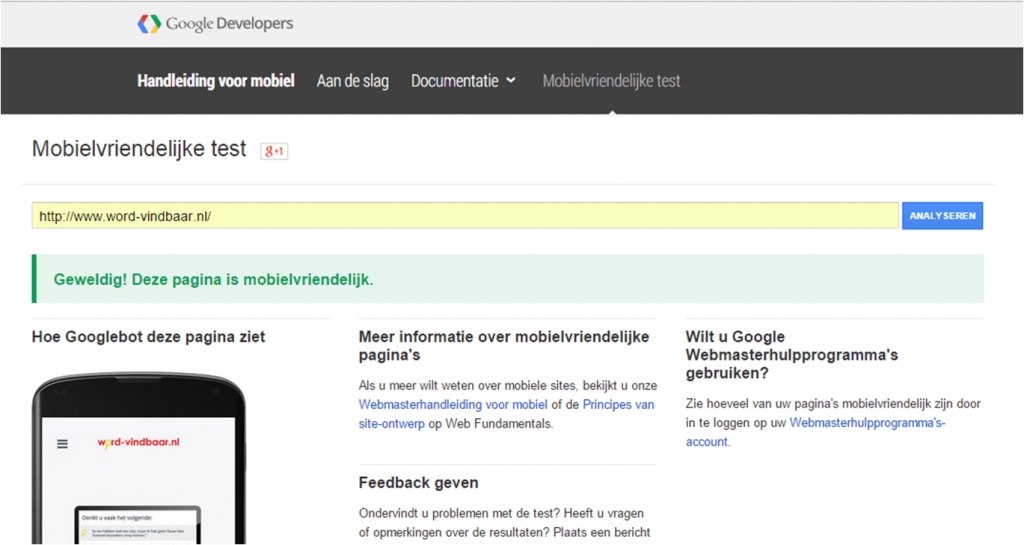Screen dimensions: 1024x545
Task: Focus the URL input field
Action: point(465,216)
